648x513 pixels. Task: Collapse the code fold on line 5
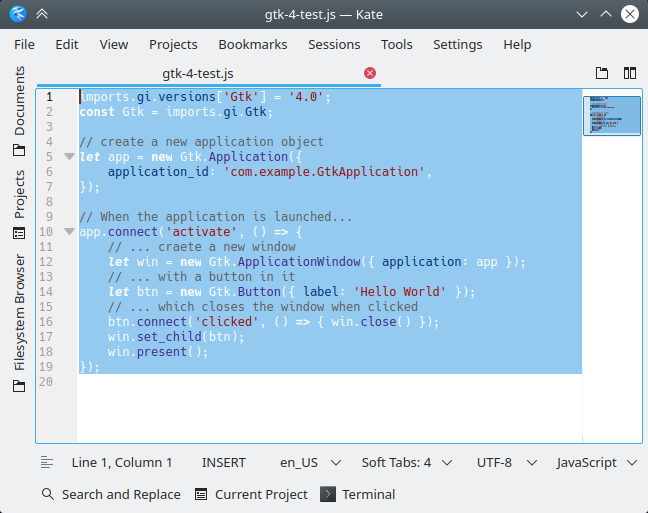point(69,157)
